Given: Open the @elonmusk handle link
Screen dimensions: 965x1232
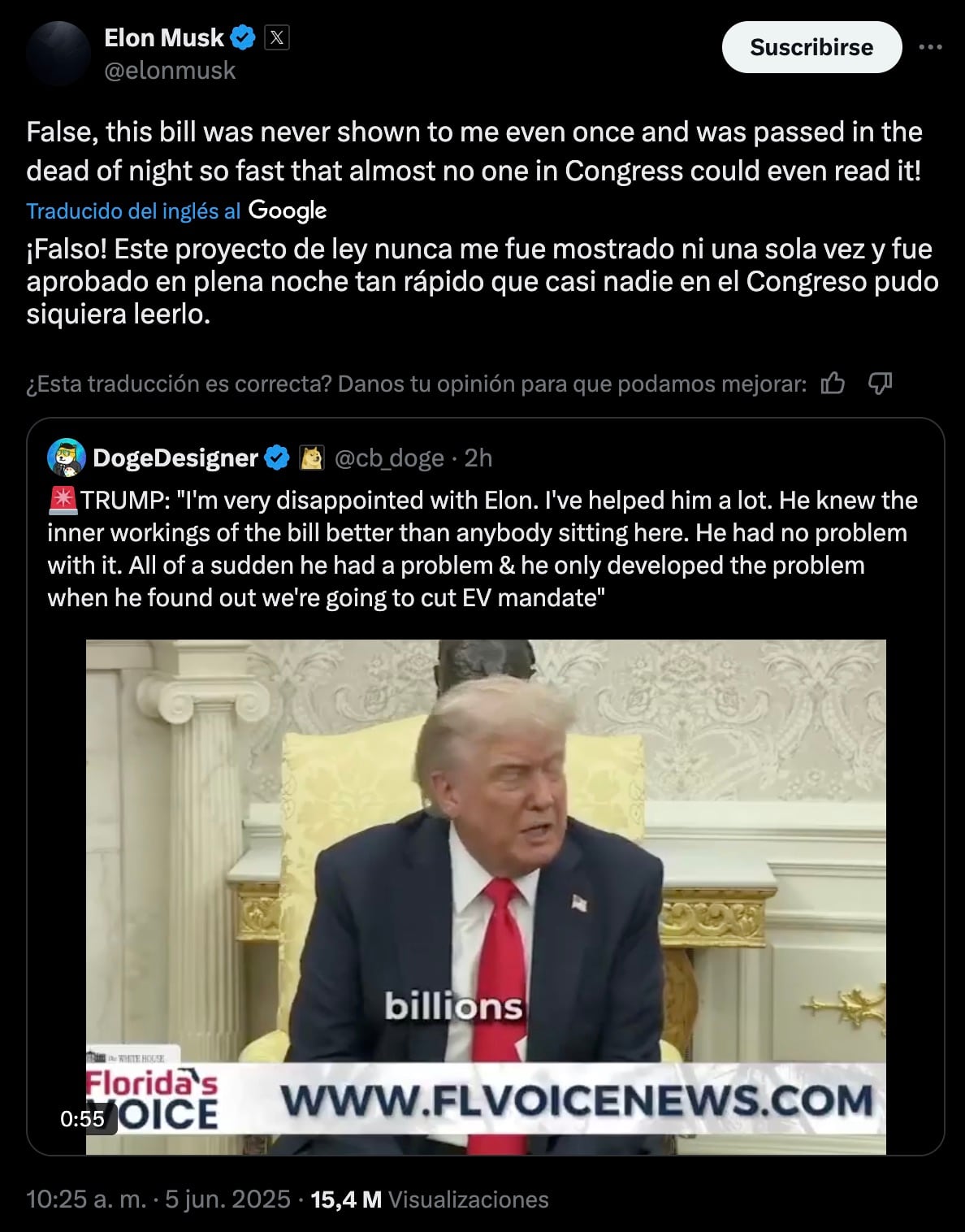Looking at the screenshot, I should point(170,72).
